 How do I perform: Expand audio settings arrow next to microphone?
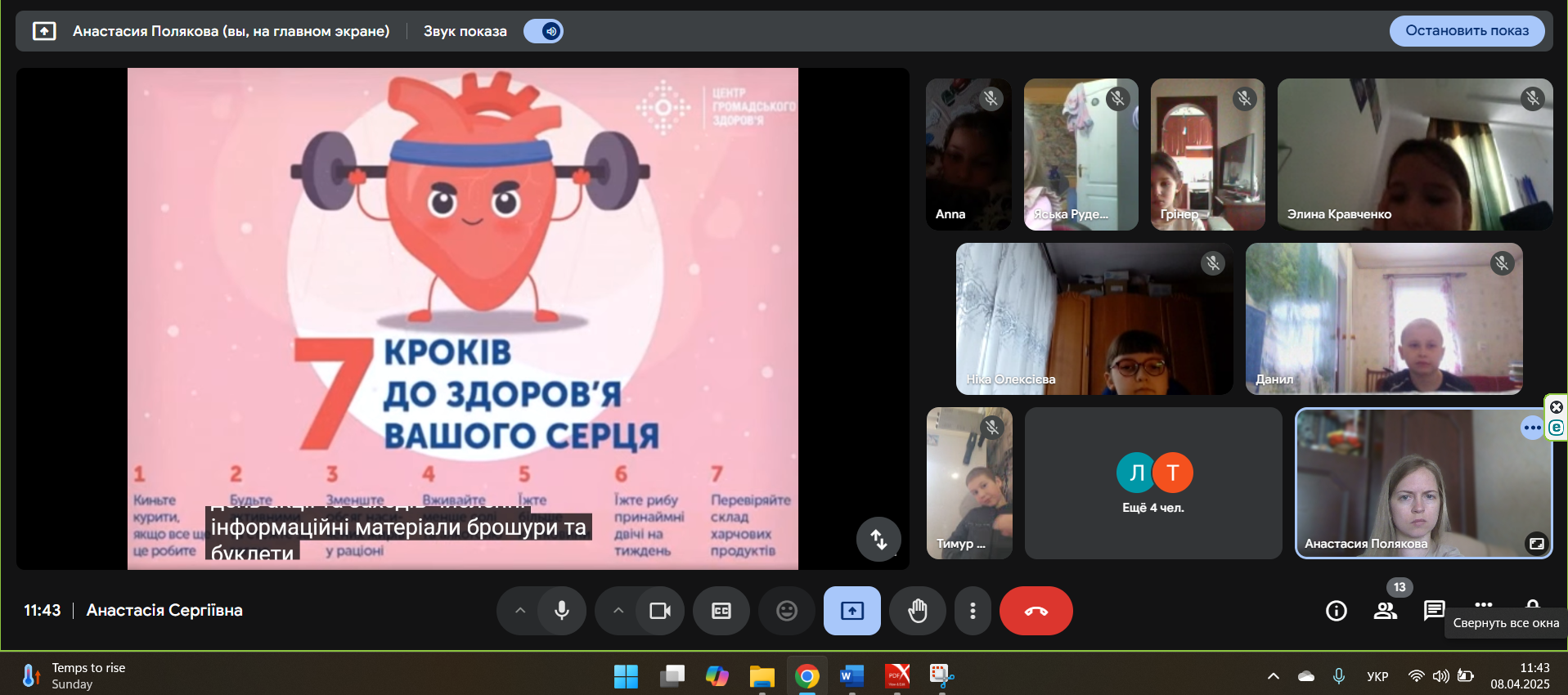[520, 611]
